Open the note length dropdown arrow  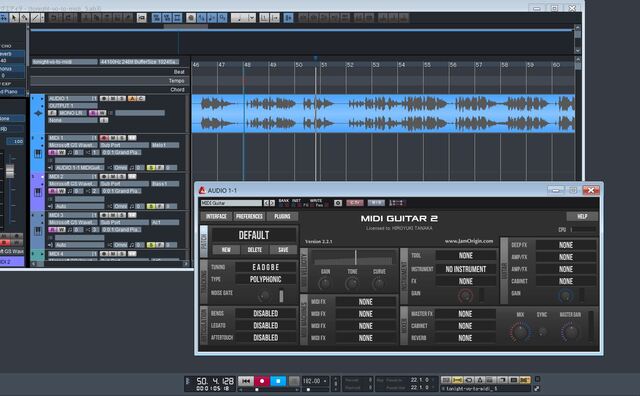(252, 18)
